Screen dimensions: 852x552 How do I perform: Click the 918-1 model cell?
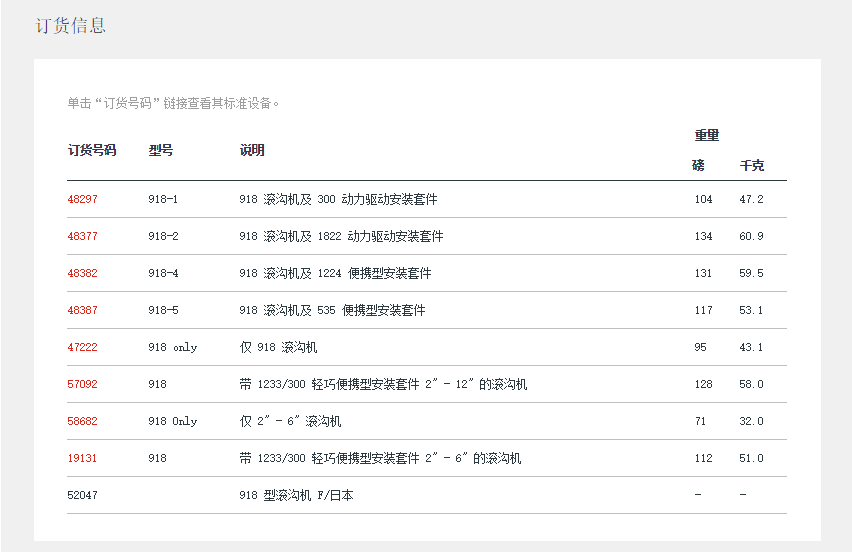click(163, 199)
